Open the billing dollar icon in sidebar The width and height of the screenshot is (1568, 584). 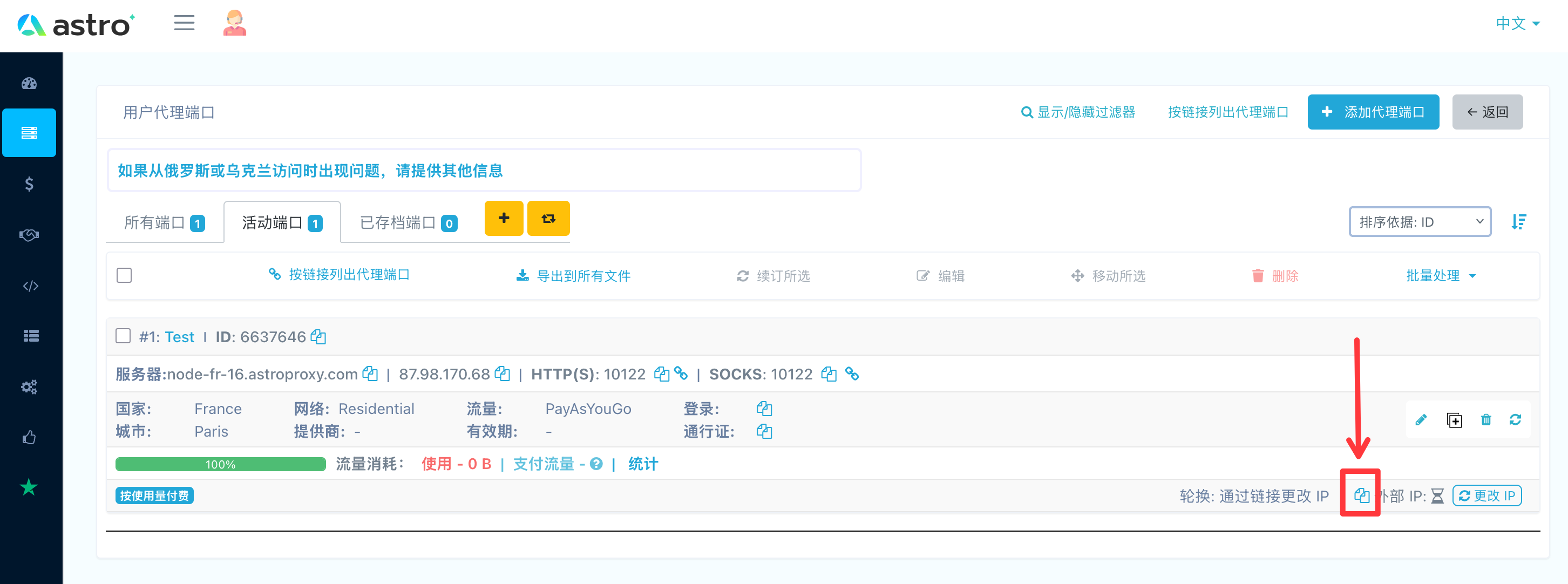tap(29, 184)
